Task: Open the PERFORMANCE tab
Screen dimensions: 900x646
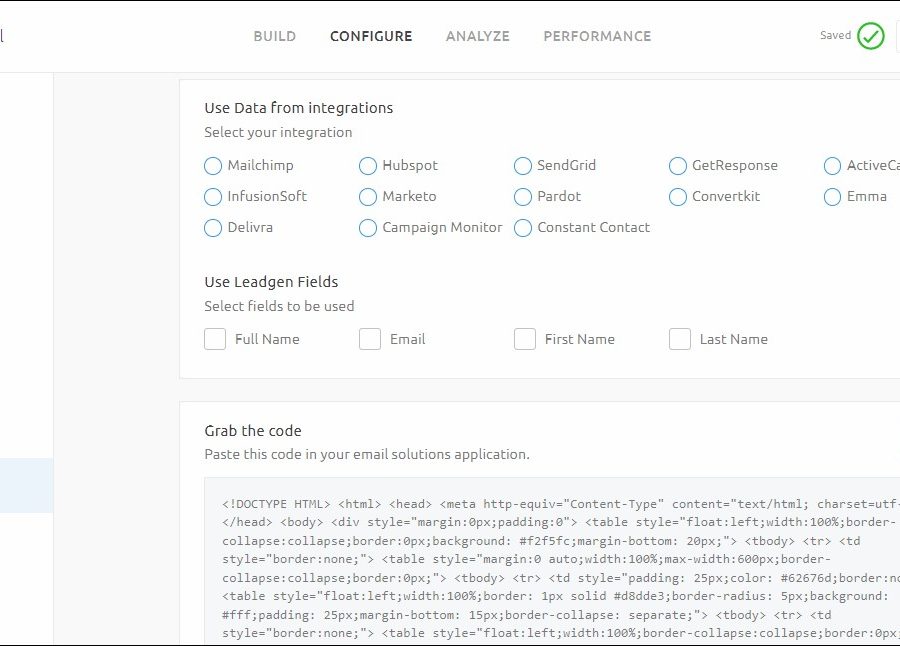Action: [x=597, y=36]
